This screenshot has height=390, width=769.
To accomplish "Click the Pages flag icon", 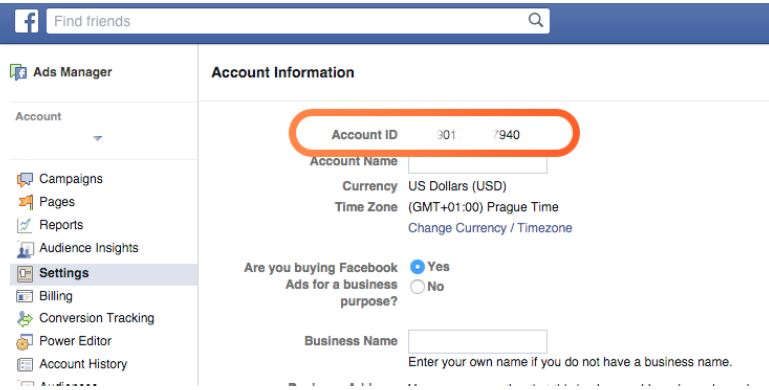I will click(25, 202).
